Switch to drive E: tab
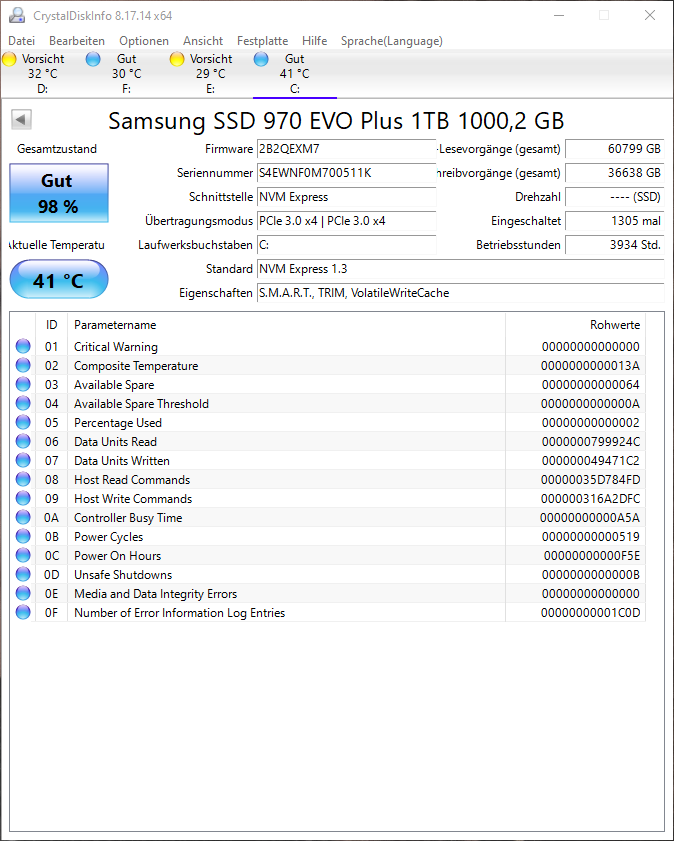This screenshot has width=674, height=841. pyautogui.click(x=210, y=74)
